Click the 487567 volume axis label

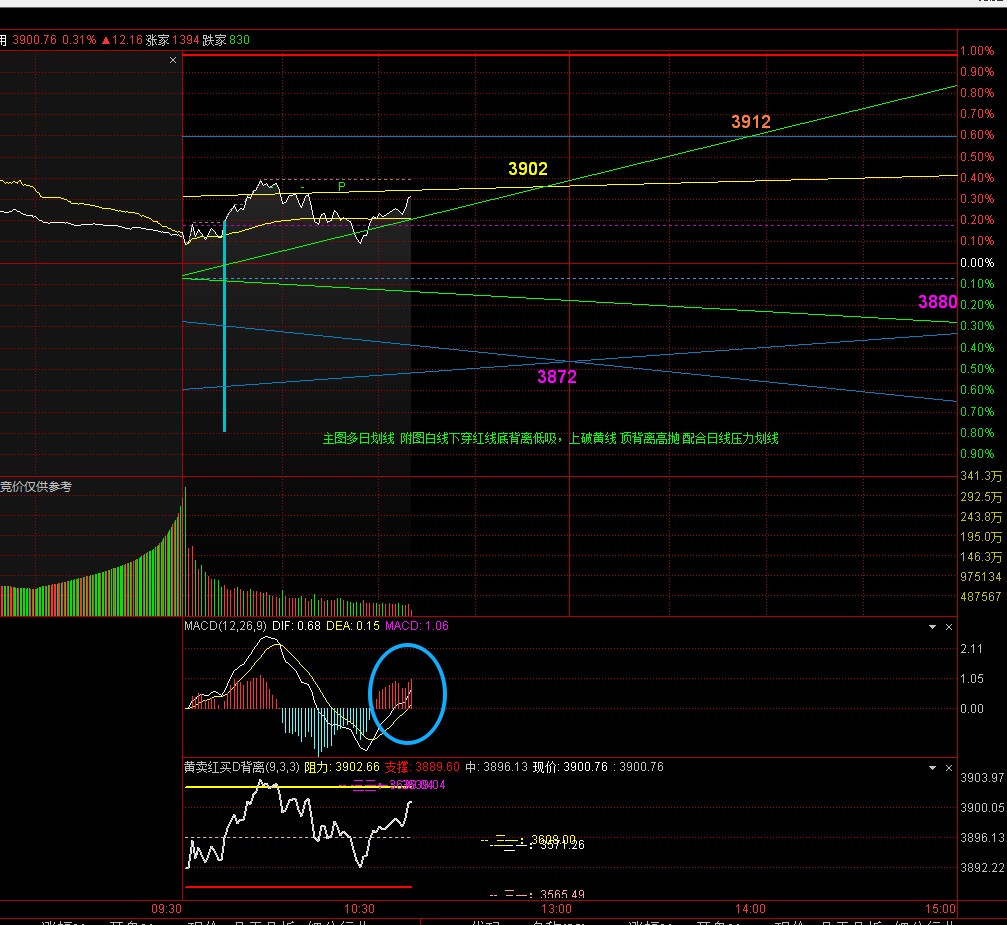(981, 597)
